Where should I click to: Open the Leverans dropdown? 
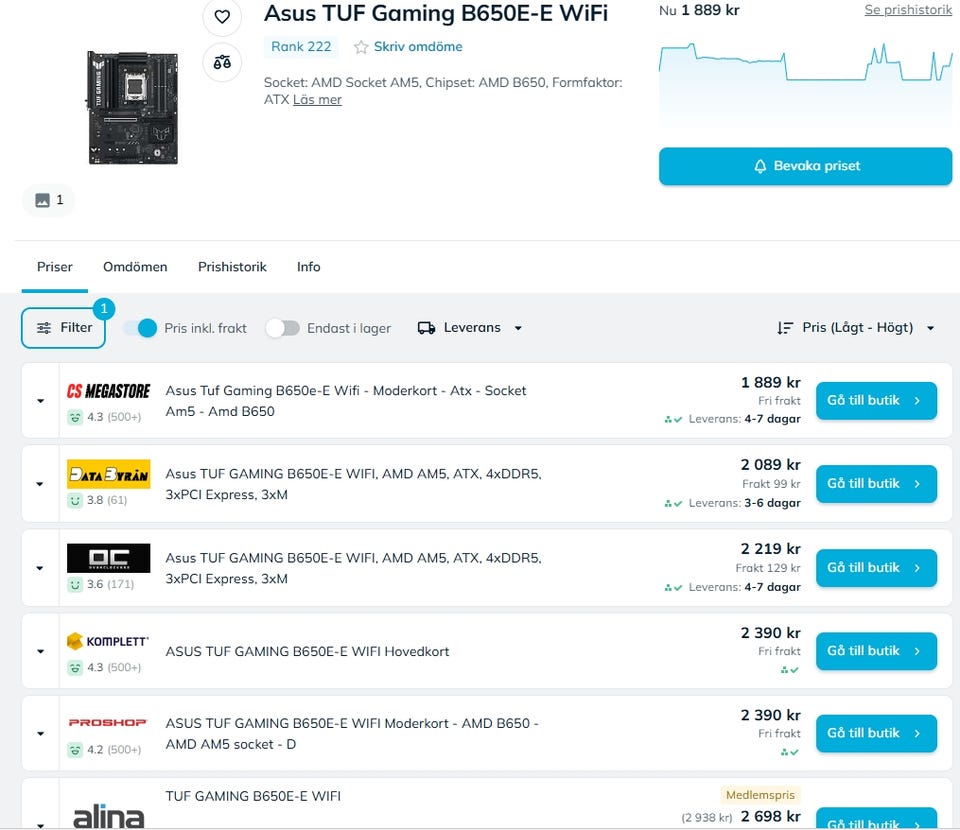470,328
